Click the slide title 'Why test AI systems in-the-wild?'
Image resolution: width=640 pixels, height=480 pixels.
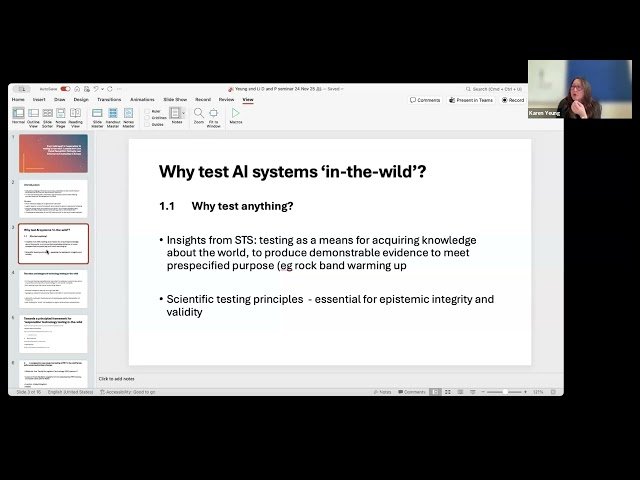[x=292, y=171]
